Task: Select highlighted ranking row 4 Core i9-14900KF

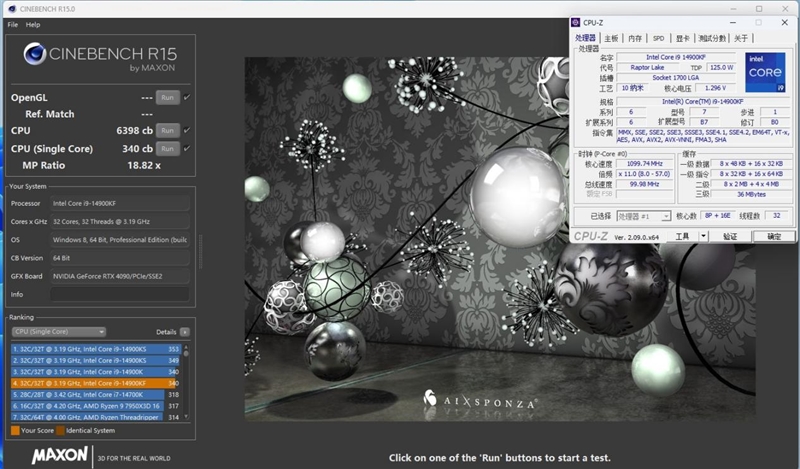Action: (x=95, y=383)
